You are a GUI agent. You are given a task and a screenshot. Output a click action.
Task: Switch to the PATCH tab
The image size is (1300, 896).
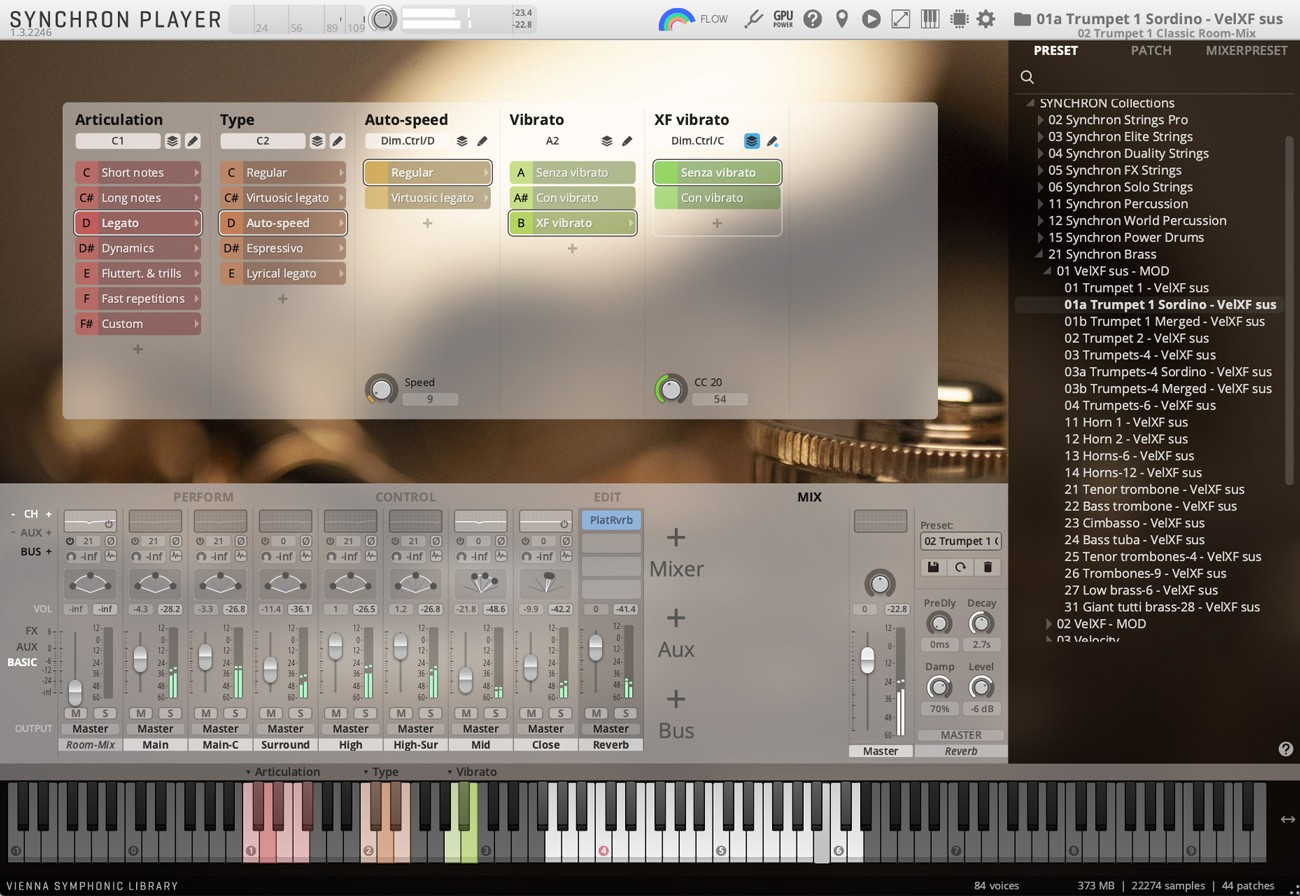pyautogui.click(x=1151, y=50)
